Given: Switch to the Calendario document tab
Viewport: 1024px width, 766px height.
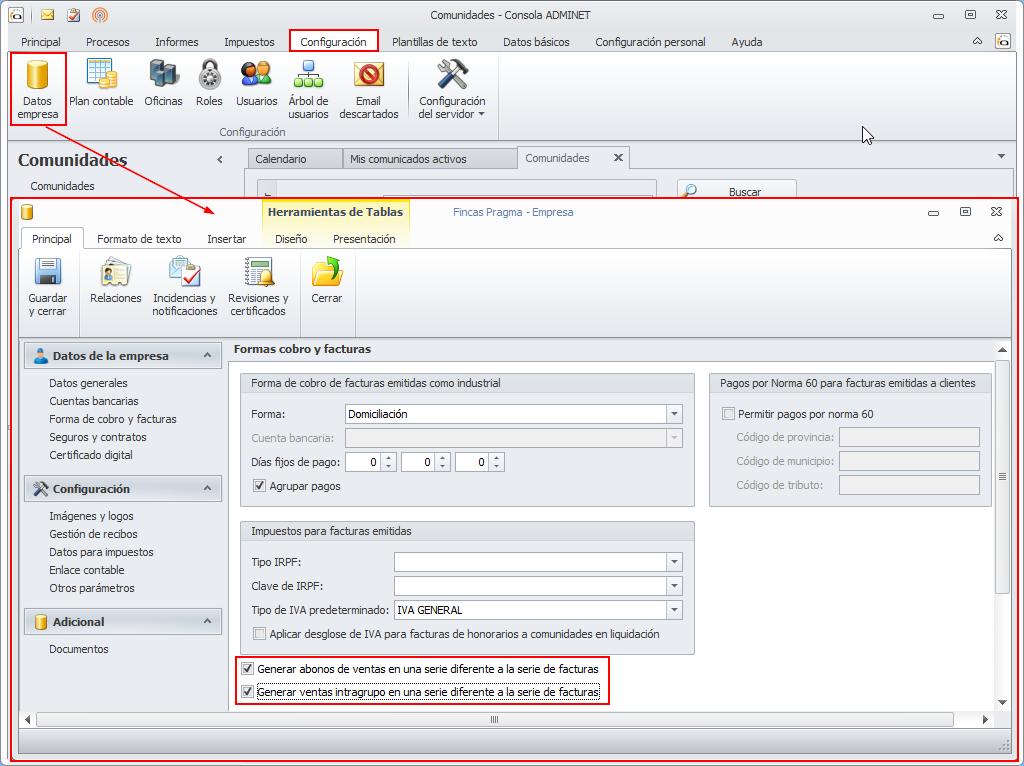Looking at the screenshot, I should coord(295,159).
